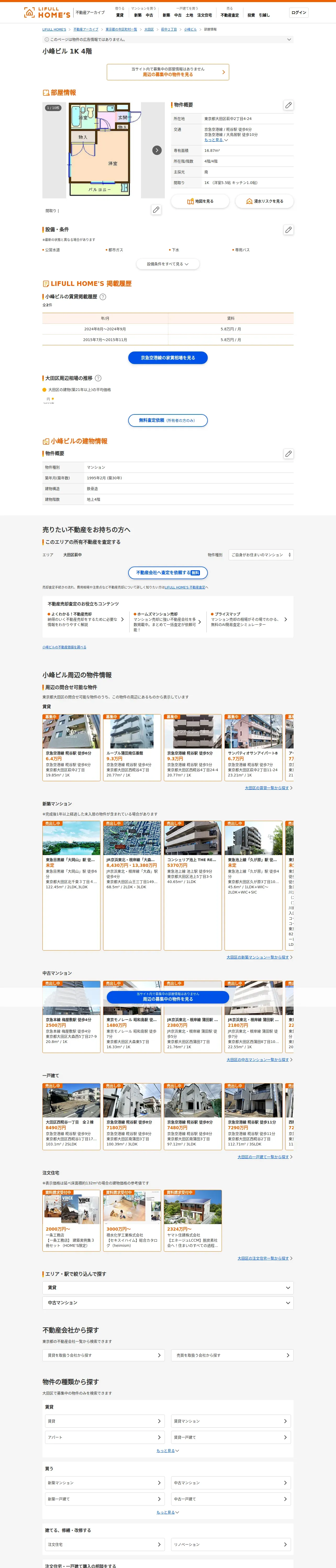Click pencil edit icon beside 設備・条件 heading
The image size is (336, 1568).
click(288, 229)
